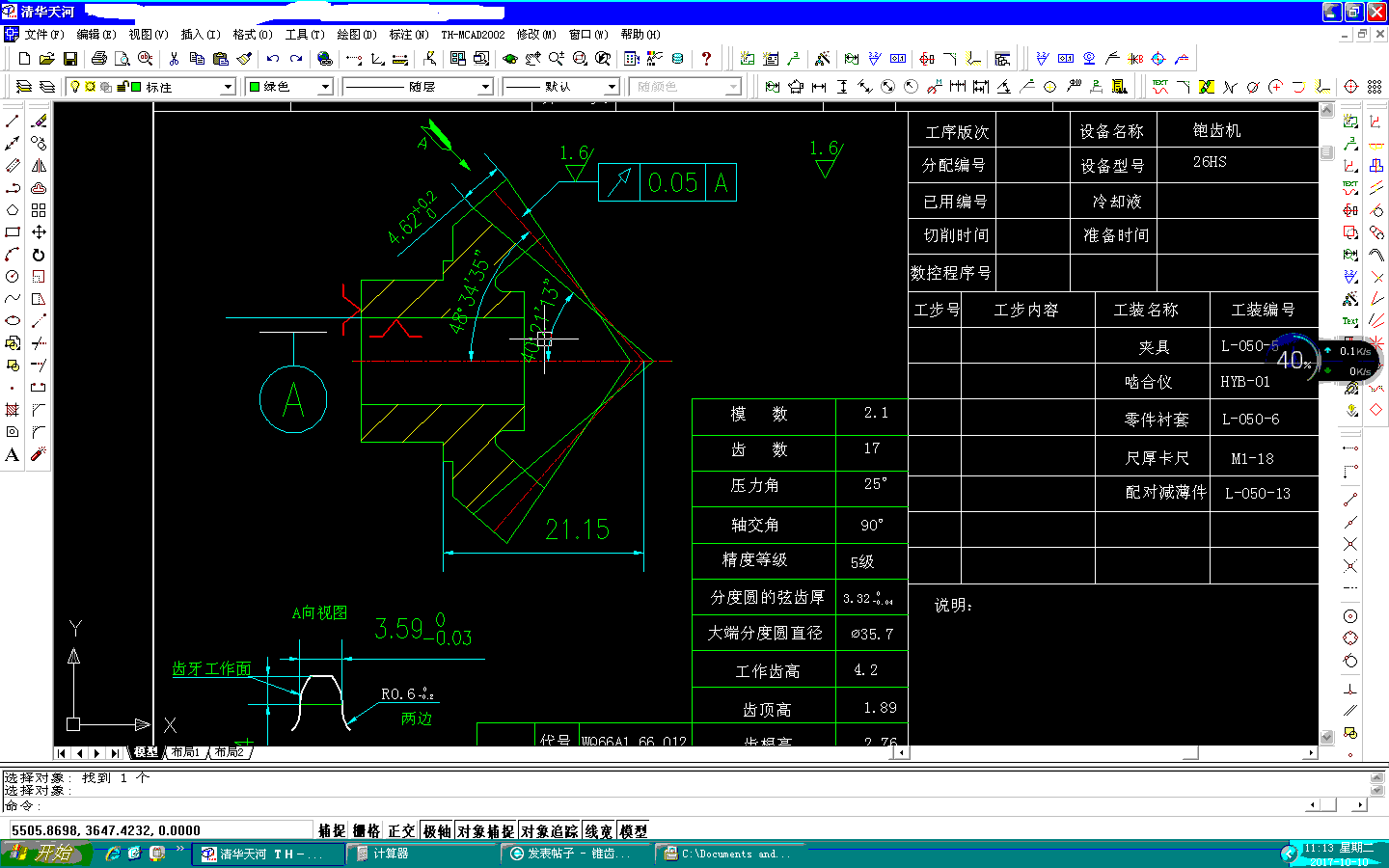Switch to the 布局1 layout tab

[185, 752]
